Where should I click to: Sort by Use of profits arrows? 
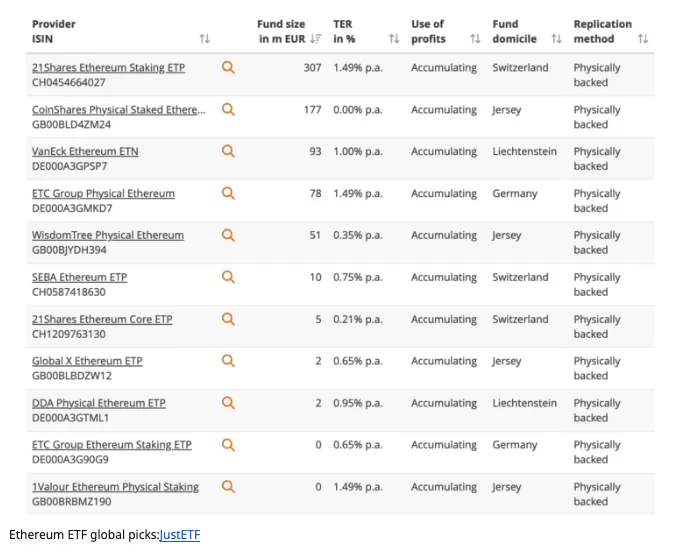coord(475,39)
